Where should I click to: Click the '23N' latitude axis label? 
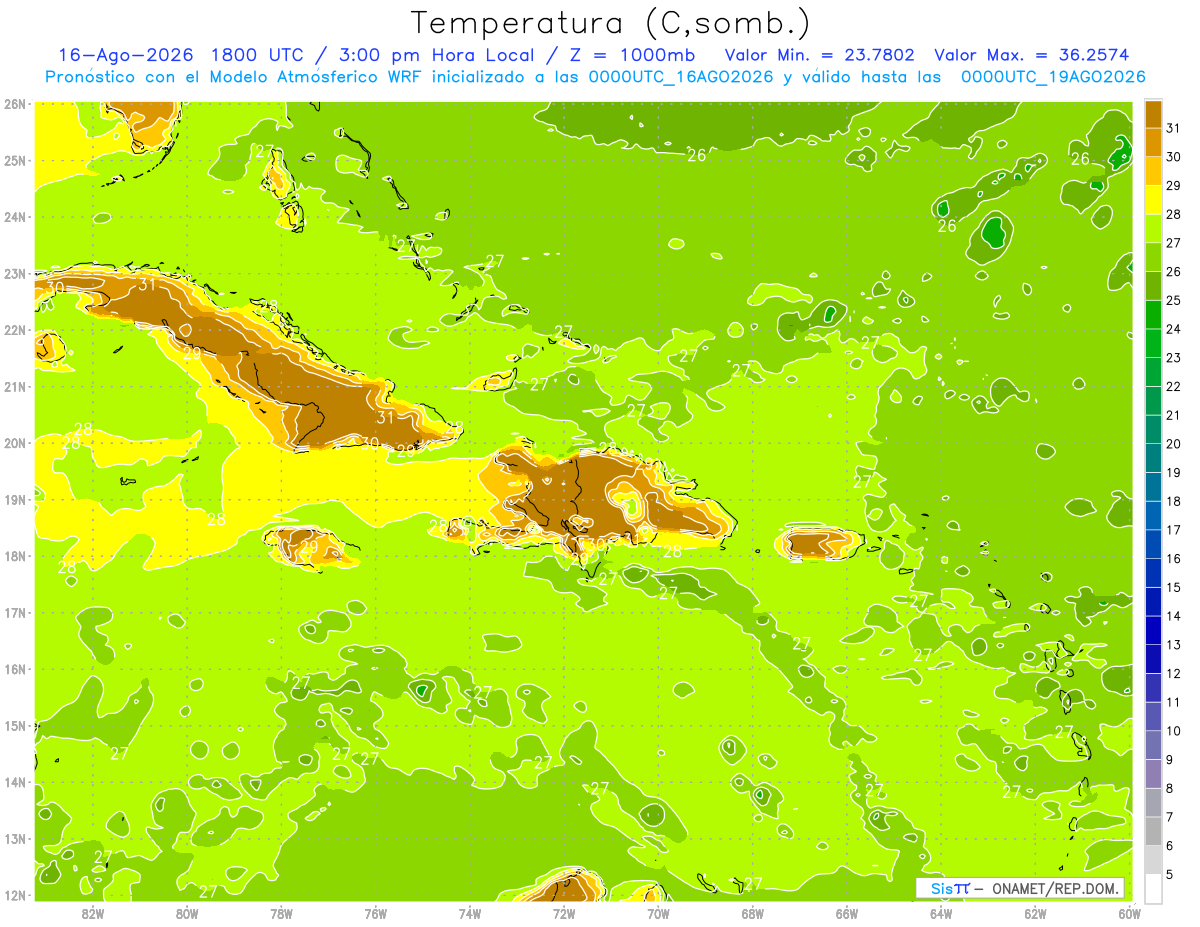click(x=15, y=273)
